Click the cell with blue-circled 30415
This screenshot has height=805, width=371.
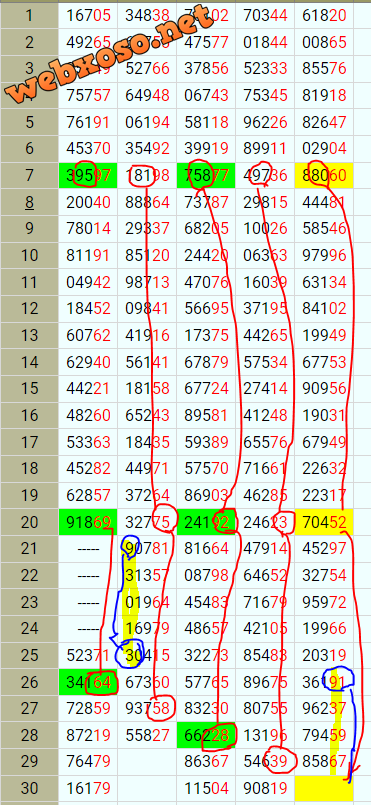(x=147, y=656)
